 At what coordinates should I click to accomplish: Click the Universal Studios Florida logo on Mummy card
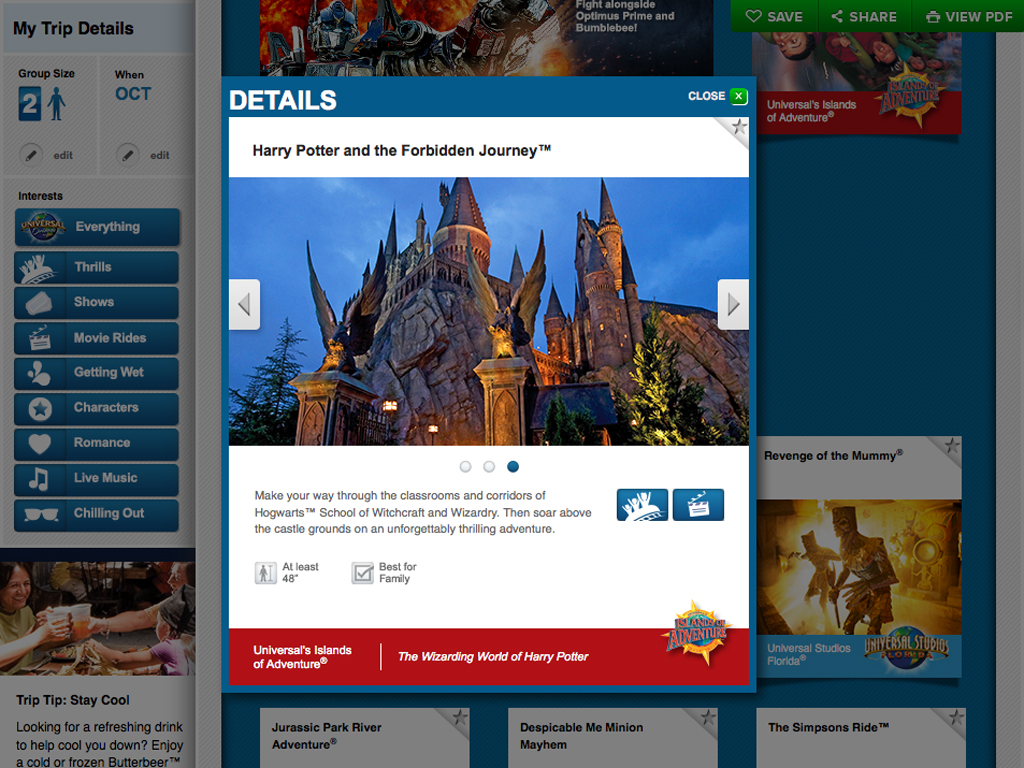pos(906,648)
